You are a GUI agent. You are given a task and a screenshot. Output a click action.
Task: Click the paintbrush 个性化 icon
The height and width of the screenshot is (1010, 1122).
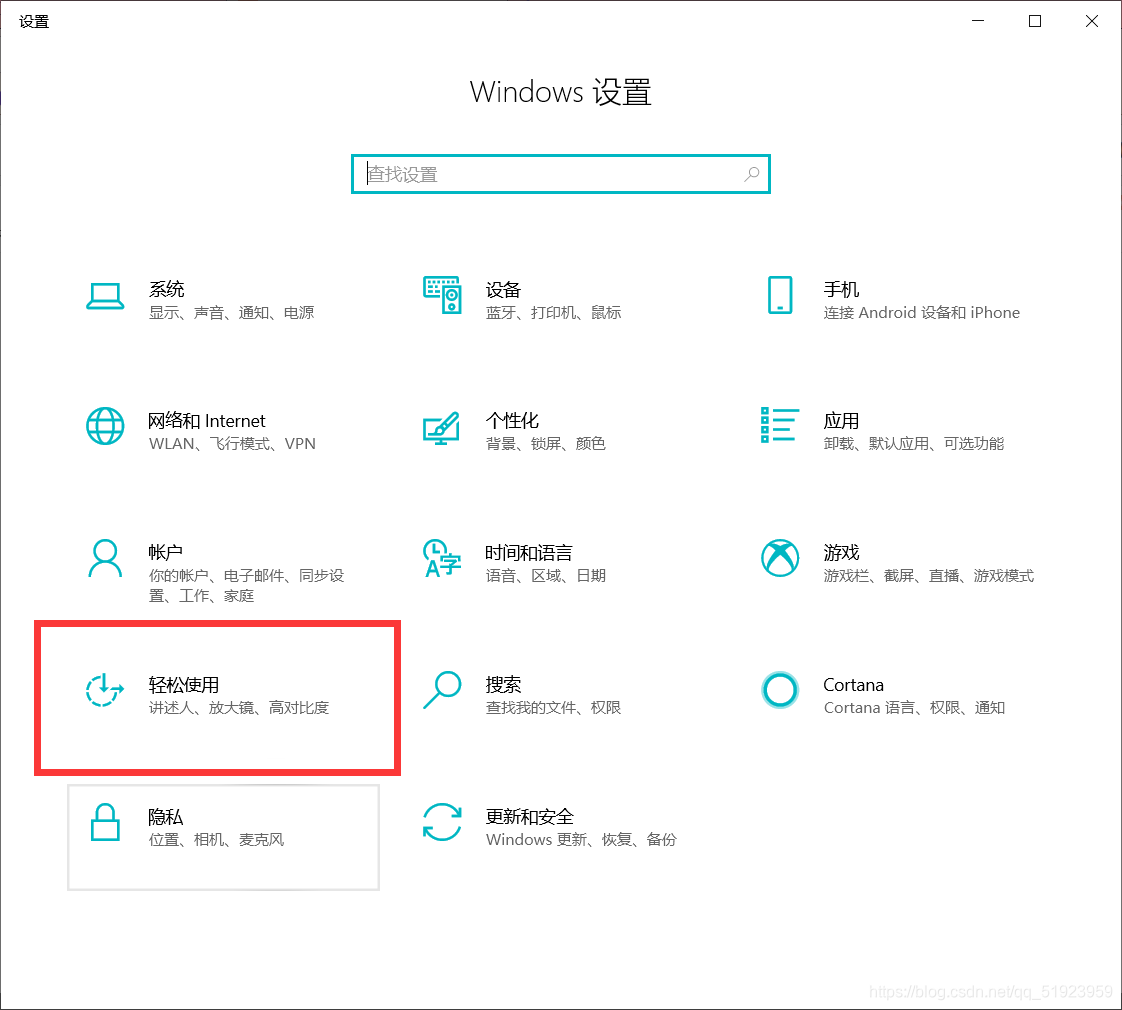[442, 428]
